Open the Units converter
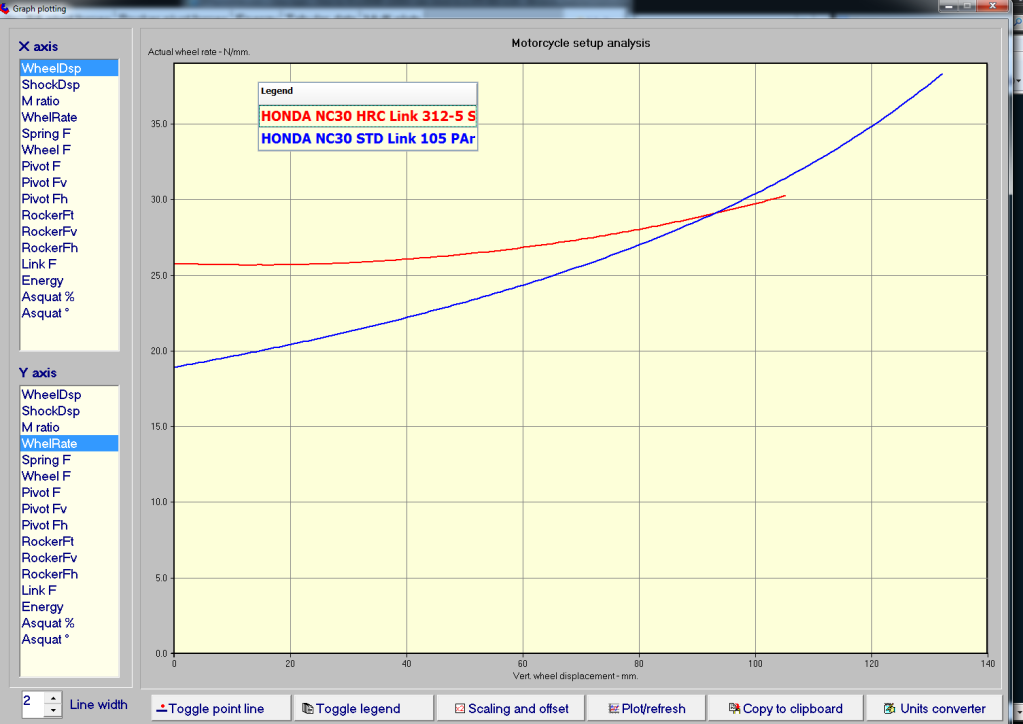 pyautogui.click(x=934, y=708)
